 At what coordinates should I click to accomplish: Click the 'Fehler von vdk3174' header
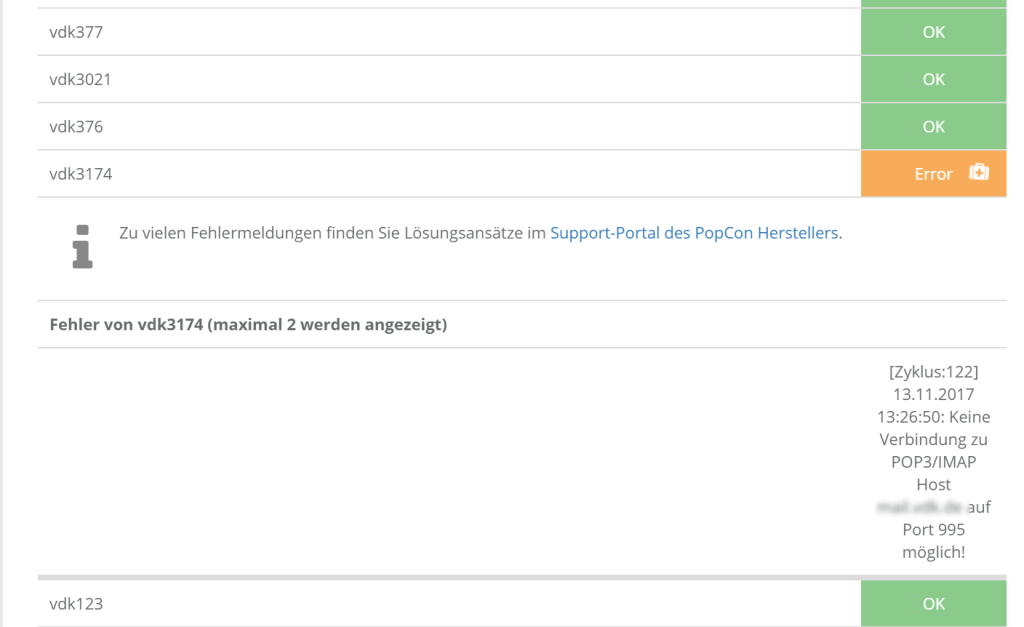[247, 325]
